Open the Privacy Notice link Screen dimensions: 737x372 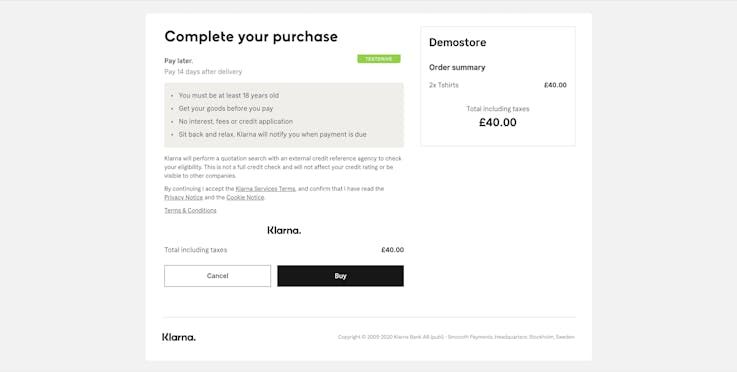(183, 198)
